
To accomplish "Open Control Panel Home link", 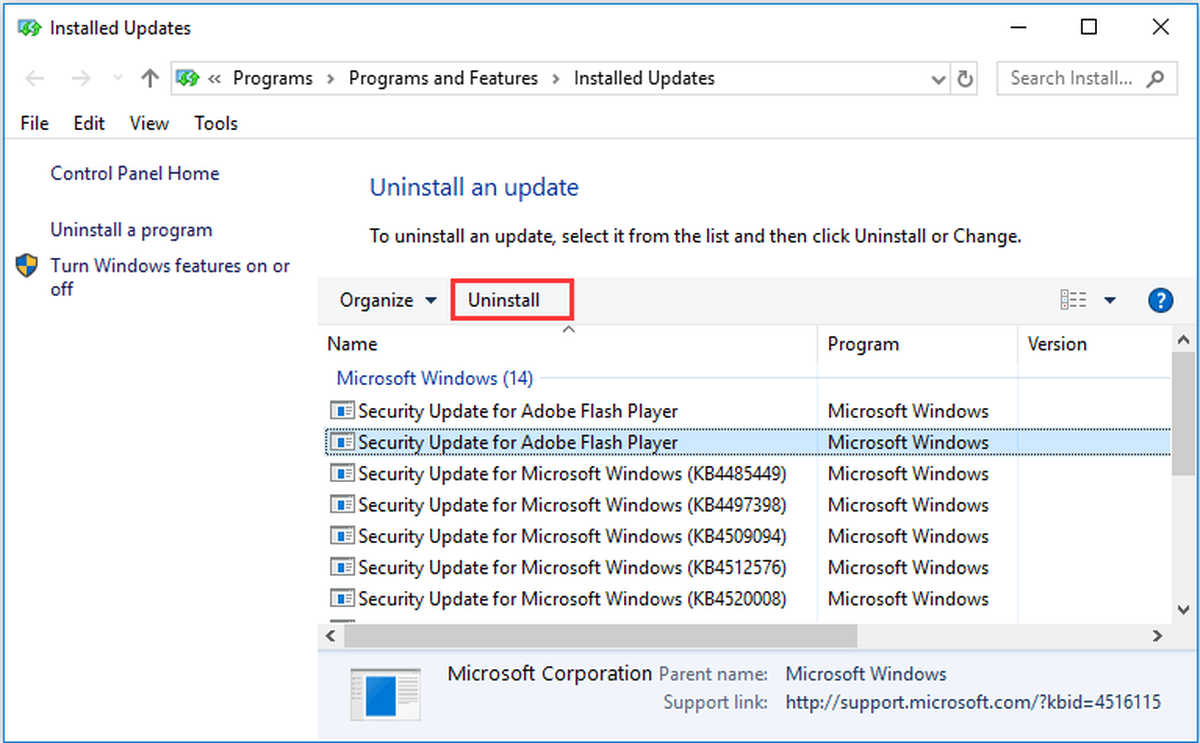I will [x=135, y=173].
